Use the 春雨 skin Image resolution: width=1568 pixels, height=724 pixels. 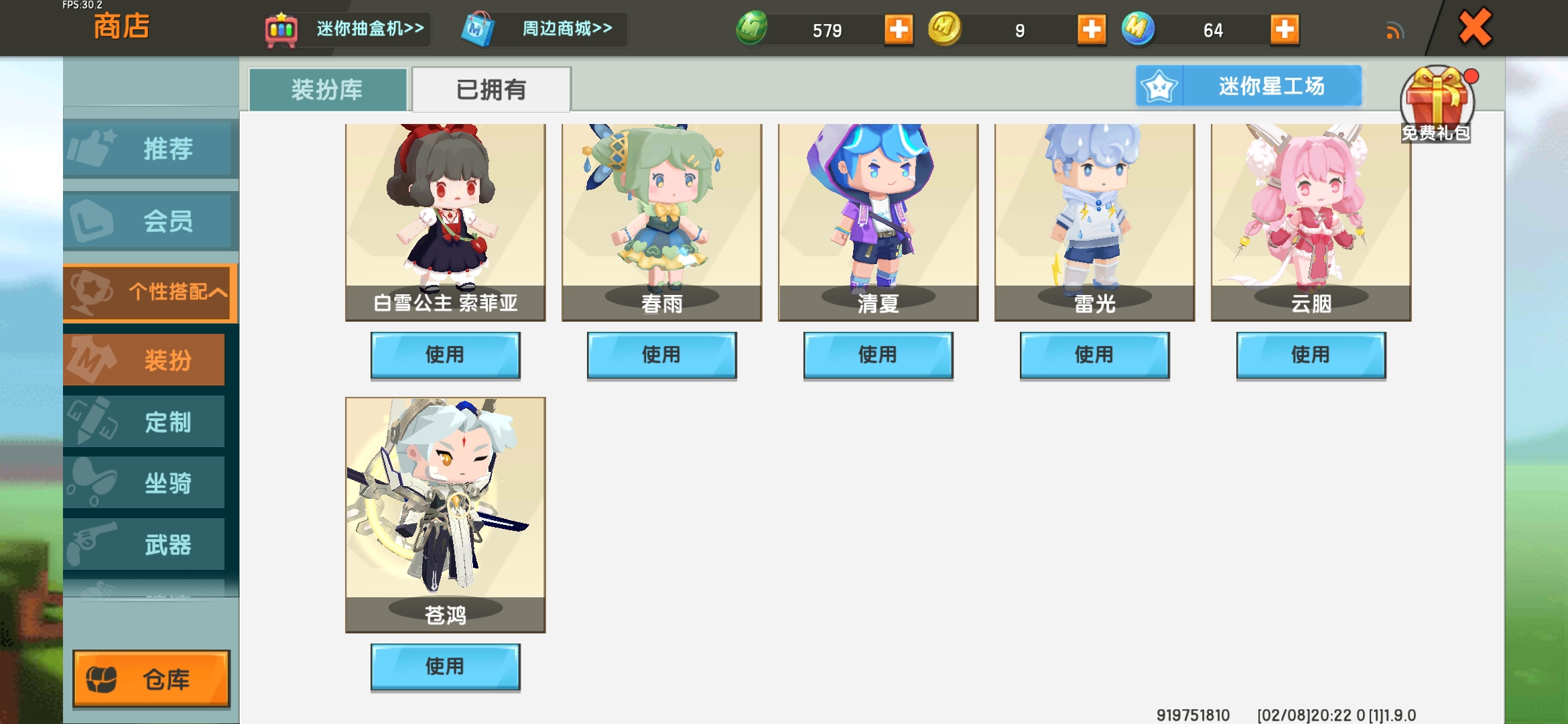point(661,355)
